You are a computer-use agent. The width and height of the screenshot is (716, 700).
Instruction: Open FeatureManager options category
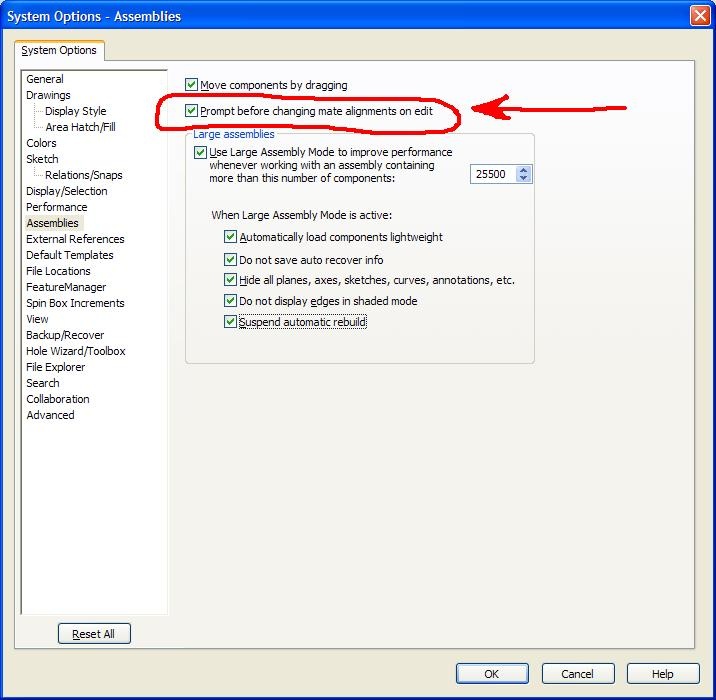(x=66, y=287)
